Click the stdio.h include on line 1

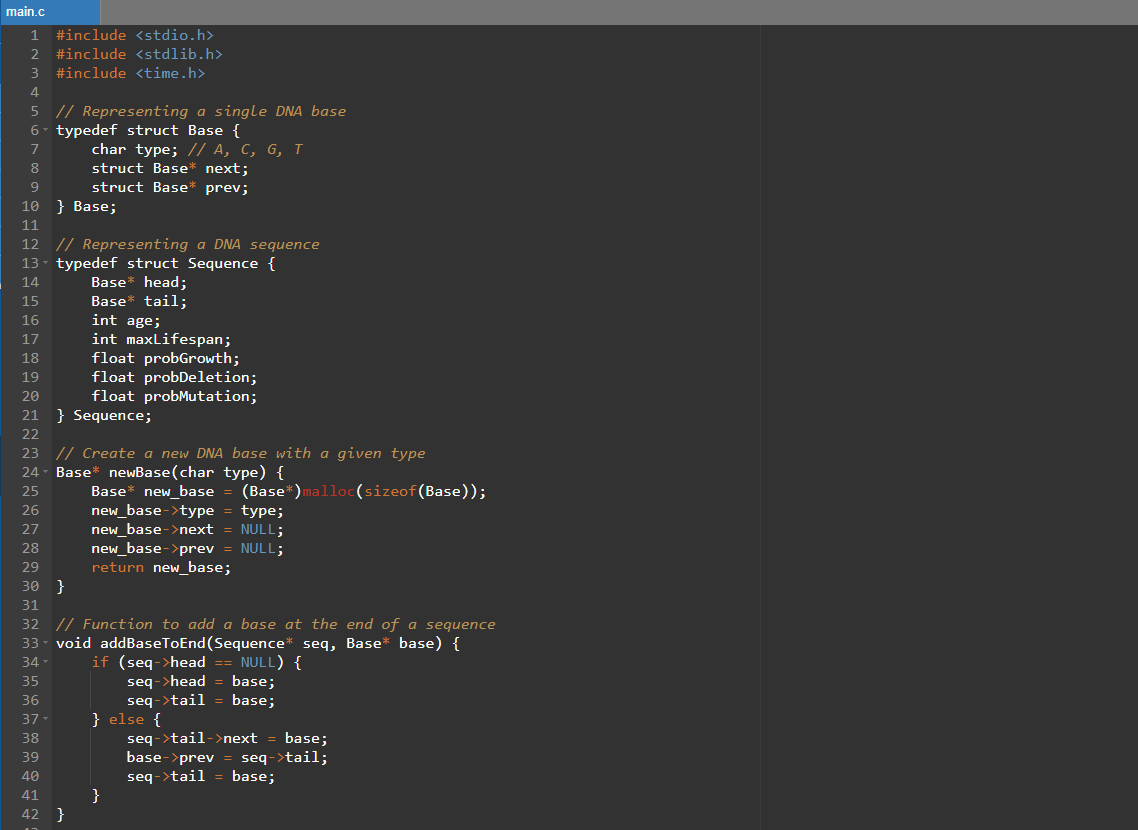174,35
